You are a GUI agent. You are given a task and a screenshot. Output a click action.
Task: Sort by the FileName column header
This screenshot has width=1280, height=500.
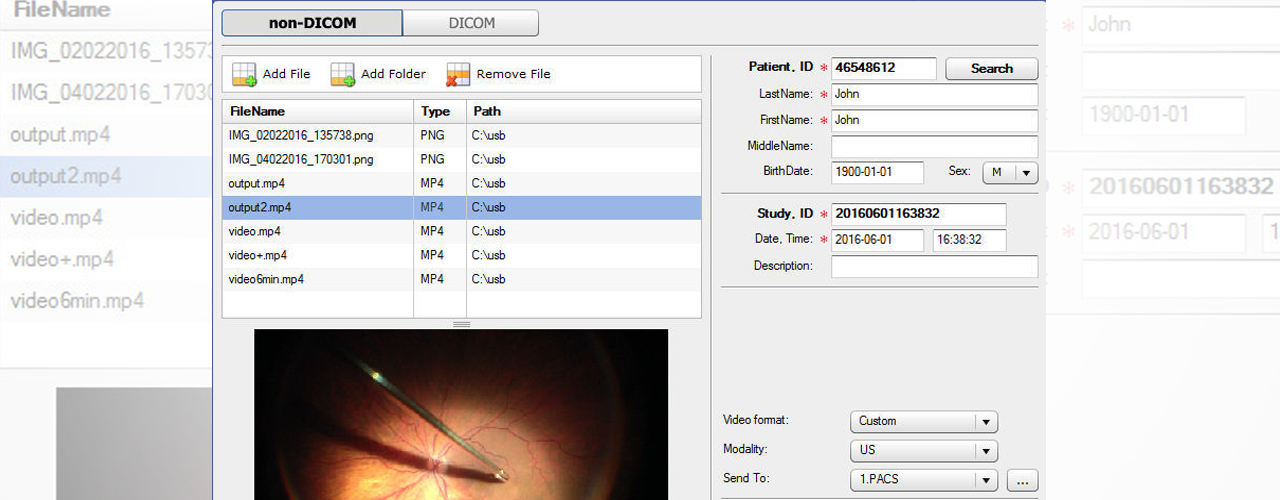click(x=317, y=111)
